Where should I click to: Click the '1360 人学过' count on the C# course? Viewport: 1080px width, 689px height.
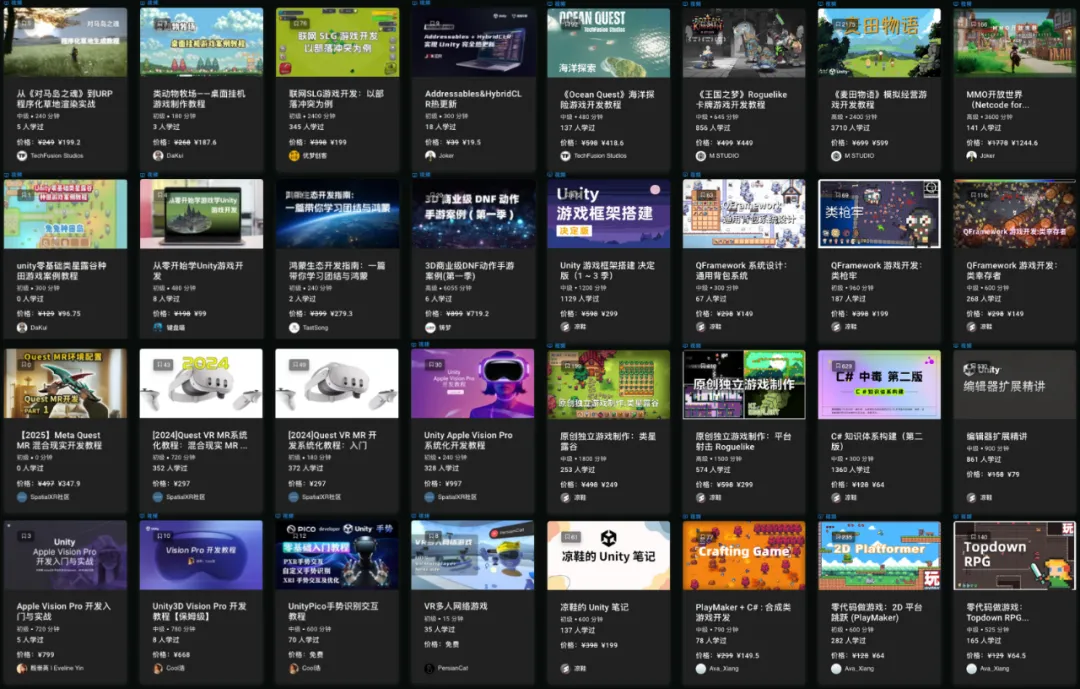[x=850, y=470]
